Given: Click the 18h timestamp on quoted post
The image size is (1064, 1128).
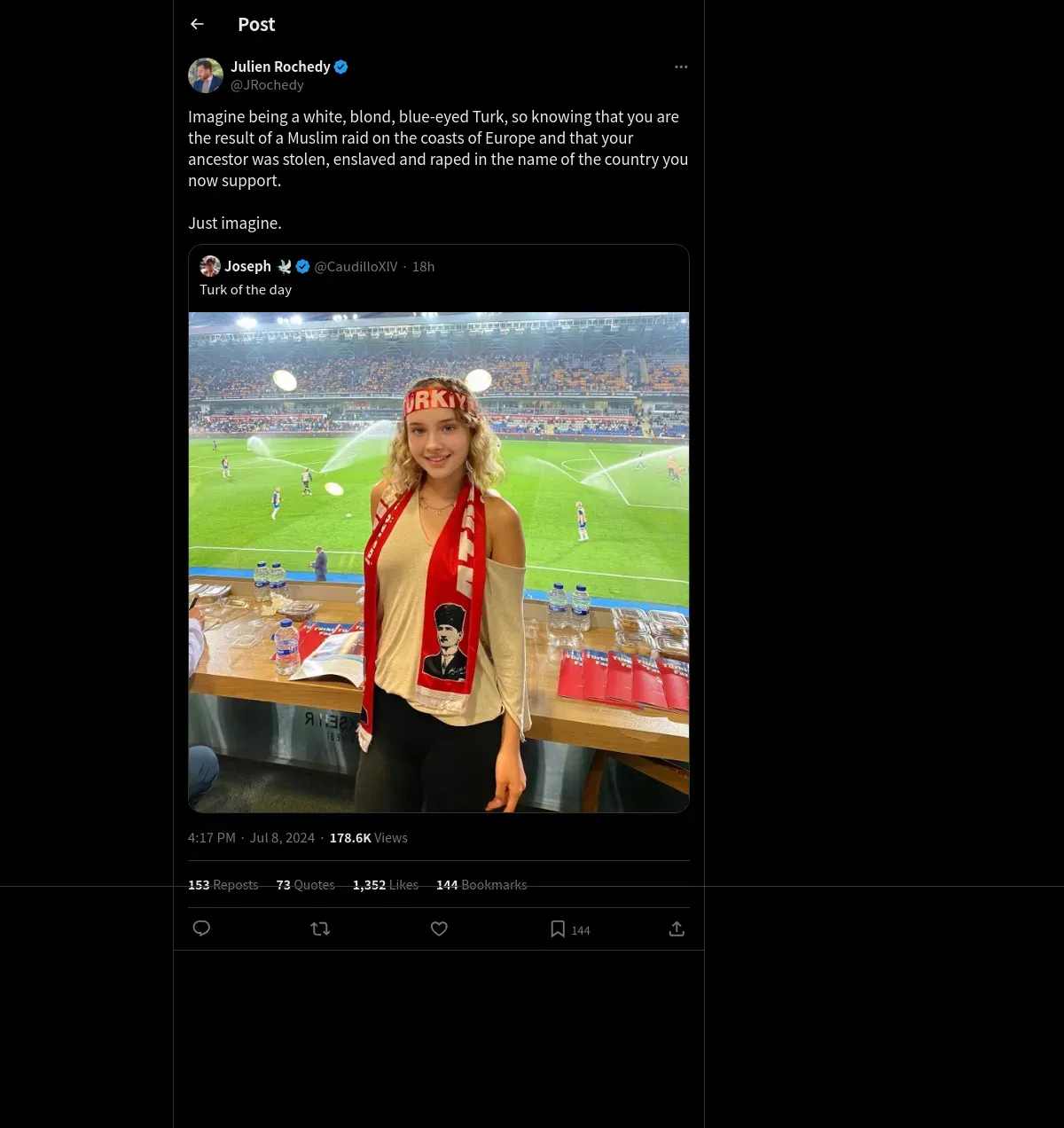Looking at the screenshot, I should [x=423, y=267].
